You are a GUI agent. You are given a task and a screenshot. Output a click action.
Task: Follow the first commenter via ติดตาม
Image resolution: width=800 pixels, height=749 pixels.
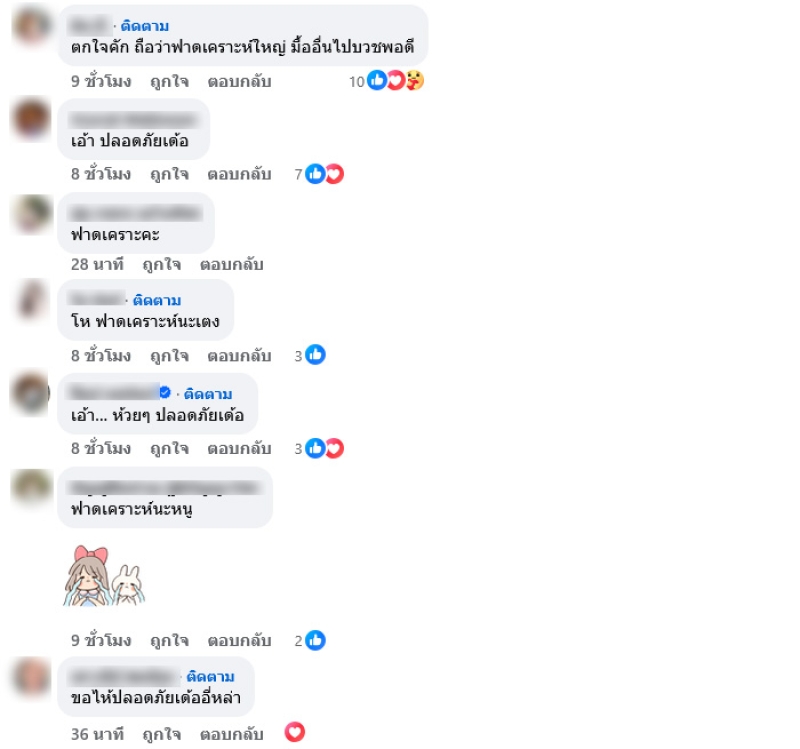(145, 26)
